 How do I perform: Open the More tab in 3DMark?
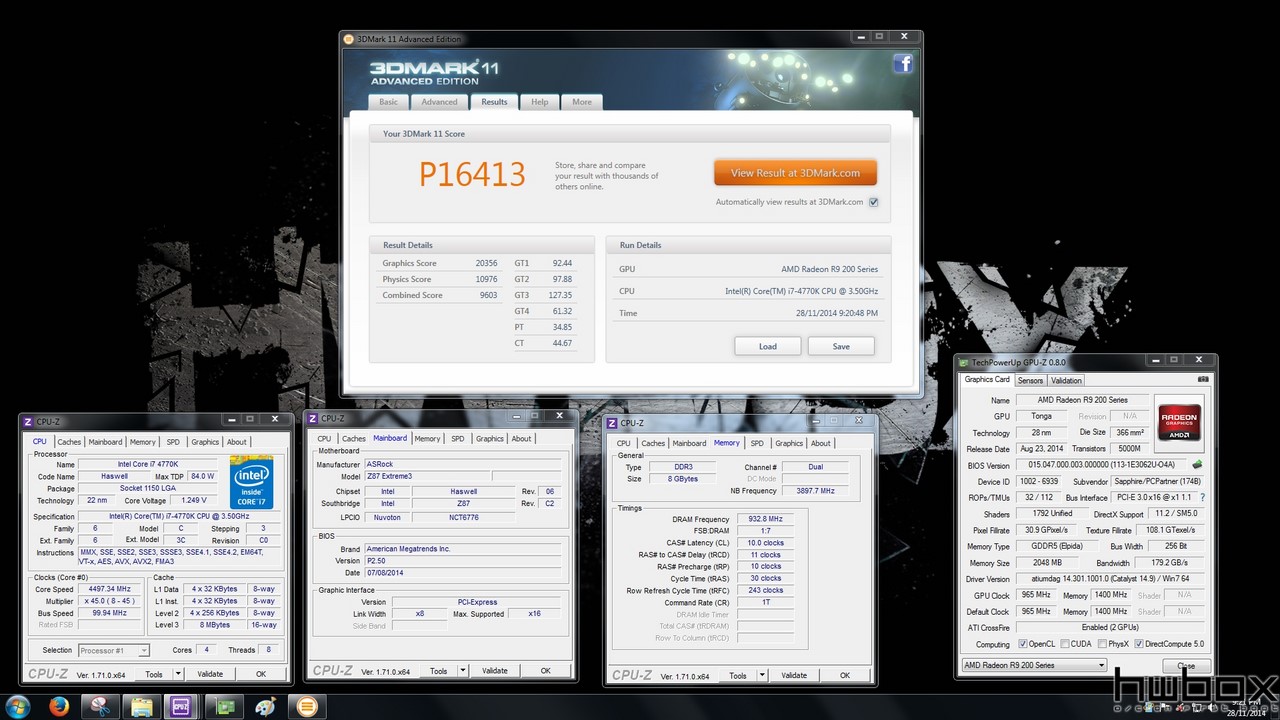[582, 102]
